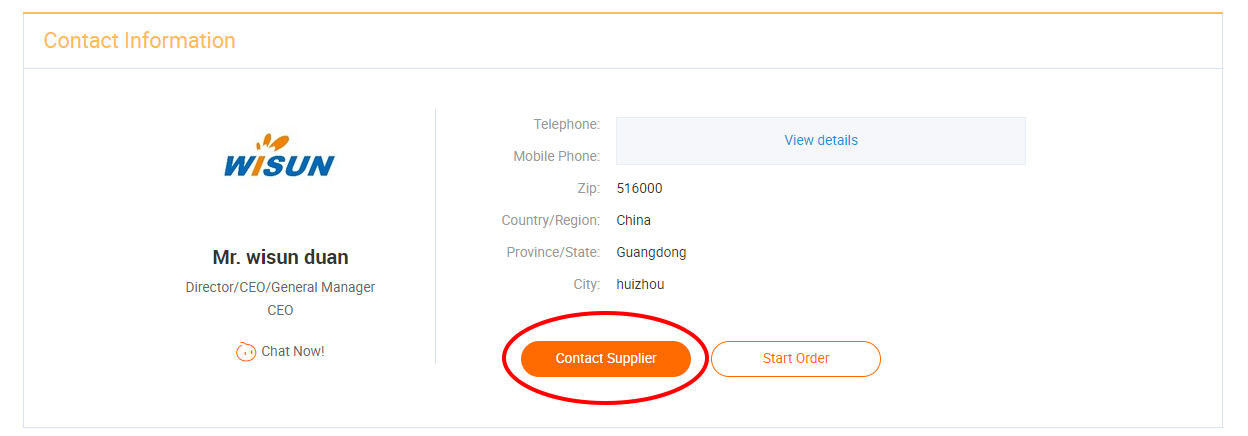The width and height of the screenshot is (1248, 436).
Task: Click the Director/CEO/General Manager title text
Action: coord(280,288)
